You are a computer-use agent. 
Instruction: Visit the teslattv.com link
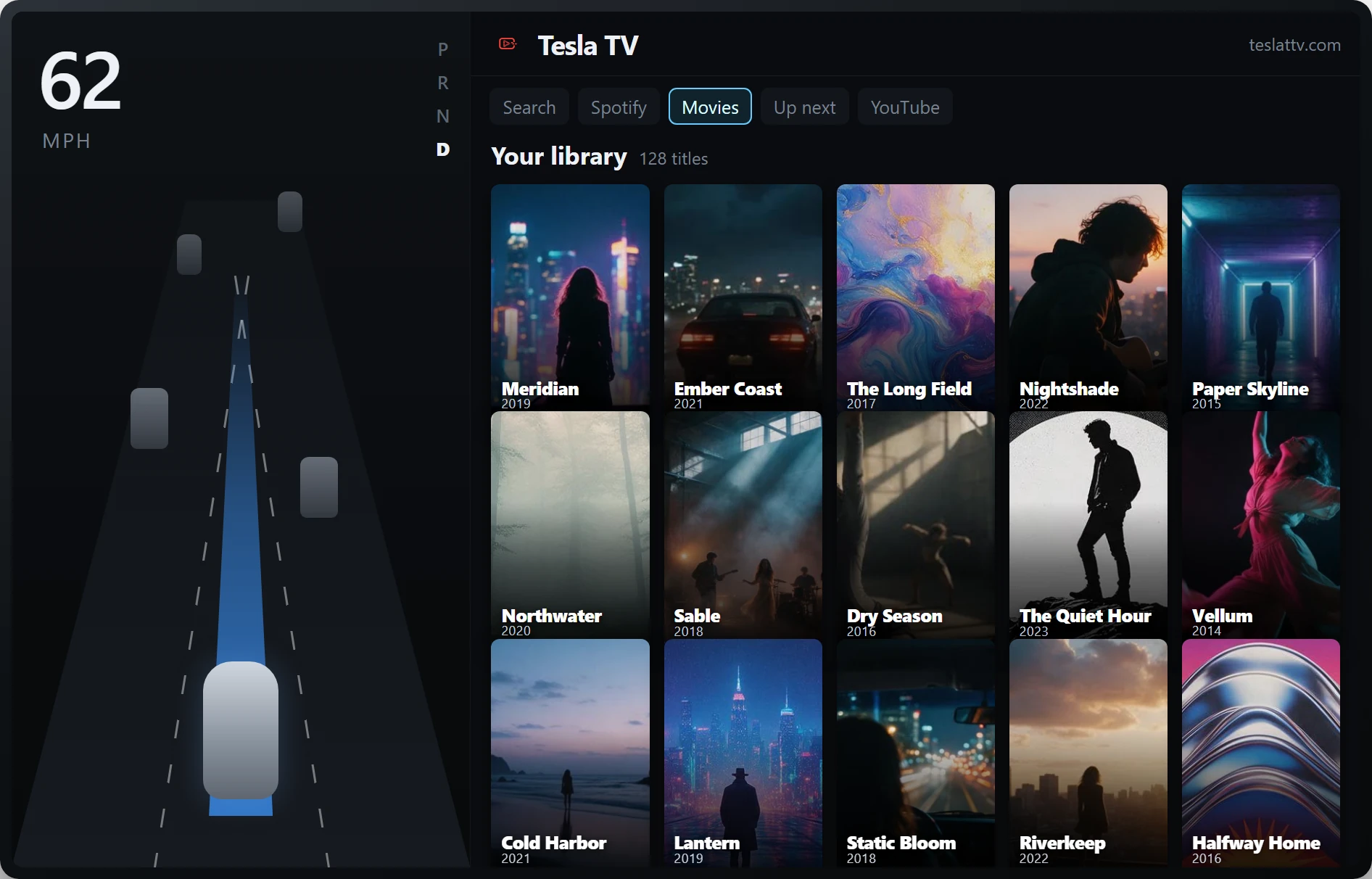[1294, 45]
